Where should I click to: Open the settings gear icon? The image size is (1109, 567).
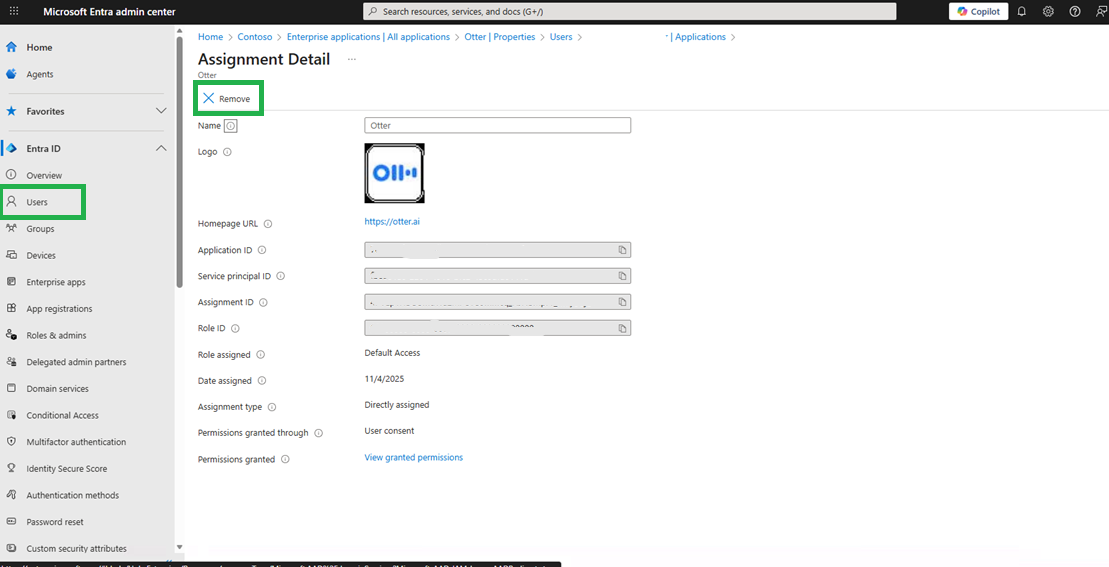pyautogui.click(x=1048, y=11)
